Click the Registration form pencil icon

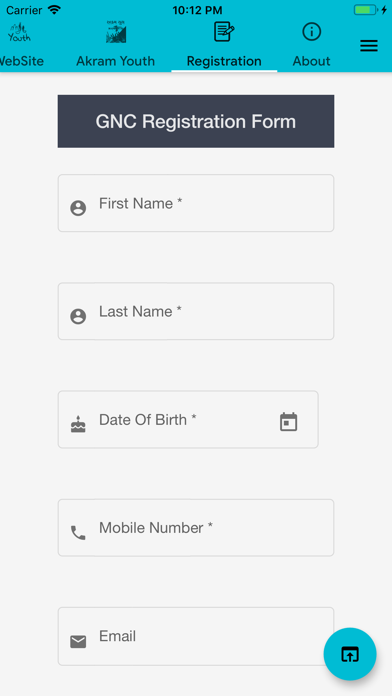224,32
